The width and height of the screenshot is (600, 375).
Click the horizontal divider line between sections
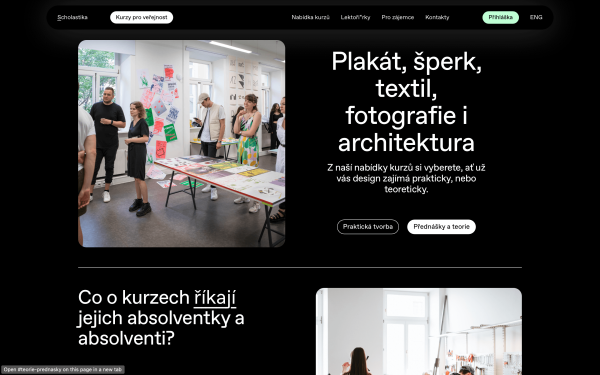tap(300, 267)
